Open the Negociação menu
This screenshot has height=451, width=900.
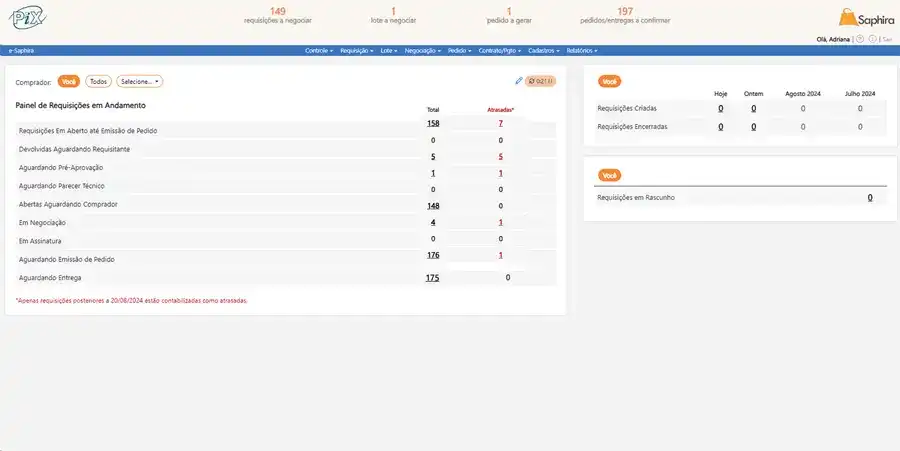423,50
